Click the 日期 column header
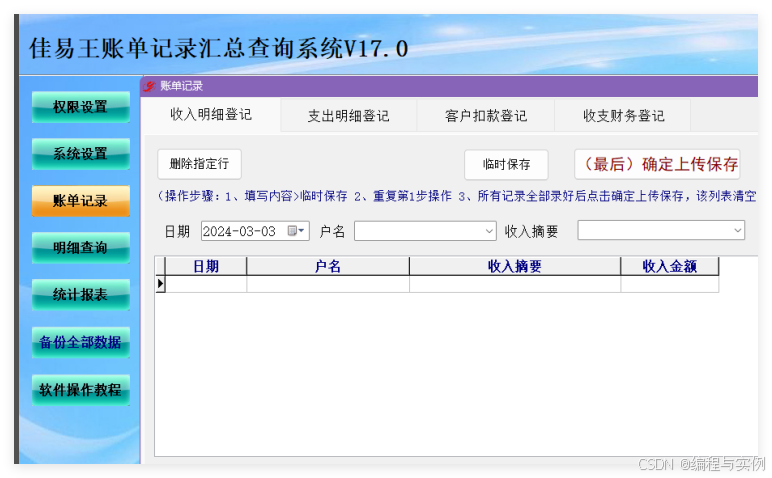This screenshot has width=772, height=478. [206, 266]
